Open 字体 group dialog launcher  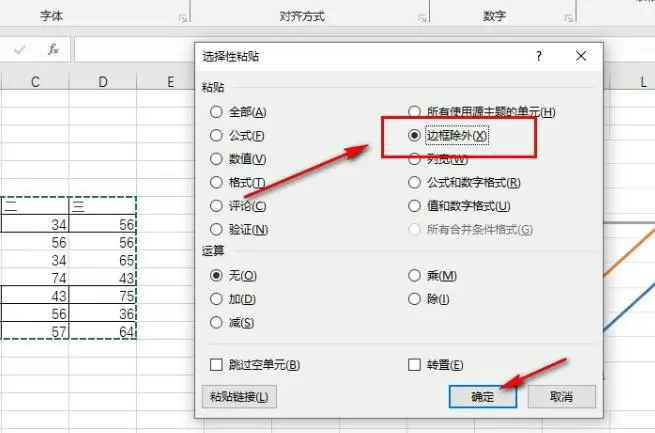coord(183,18)
